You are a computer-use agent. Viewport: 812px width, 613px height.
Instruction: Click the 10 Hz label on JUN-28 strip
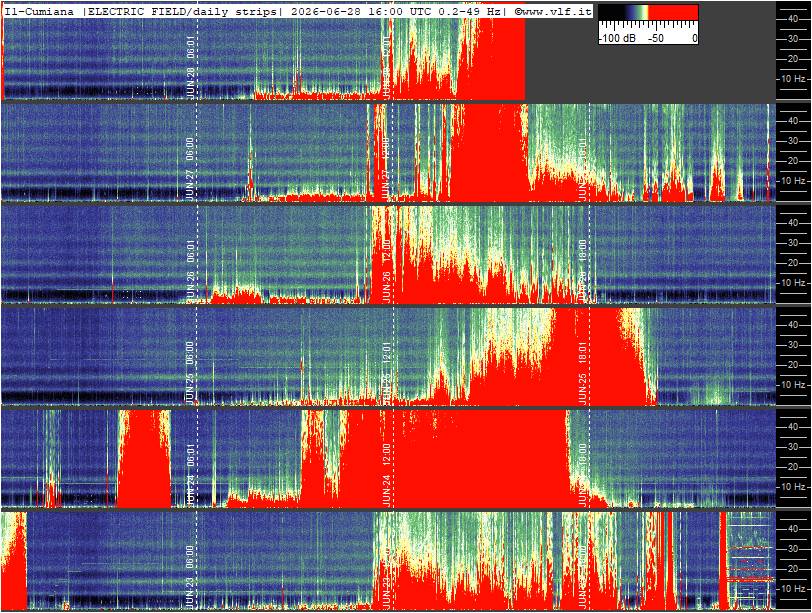pos(794,79)
